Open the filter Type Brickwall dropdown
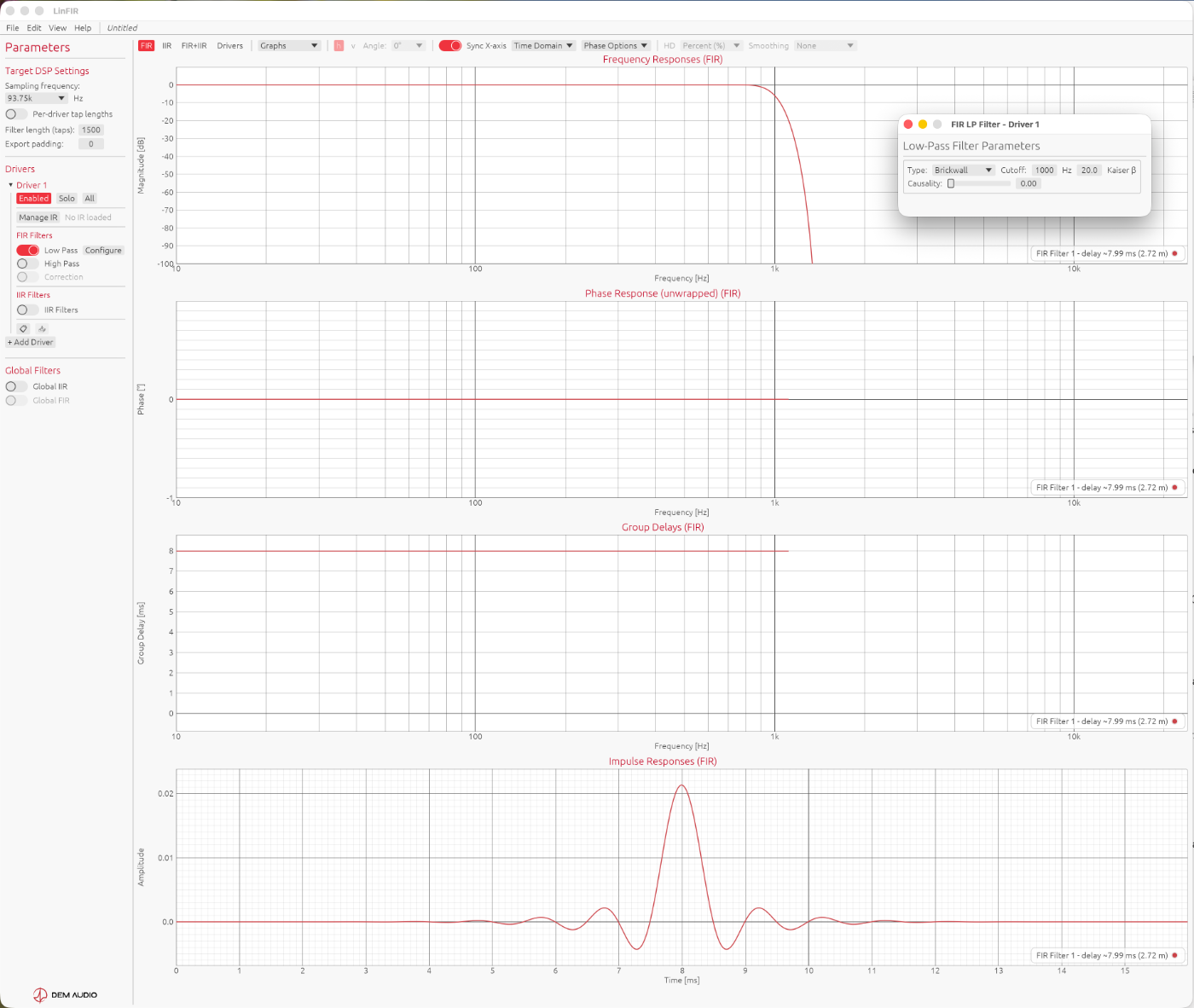1194x1008 pixels. point(964,171)
